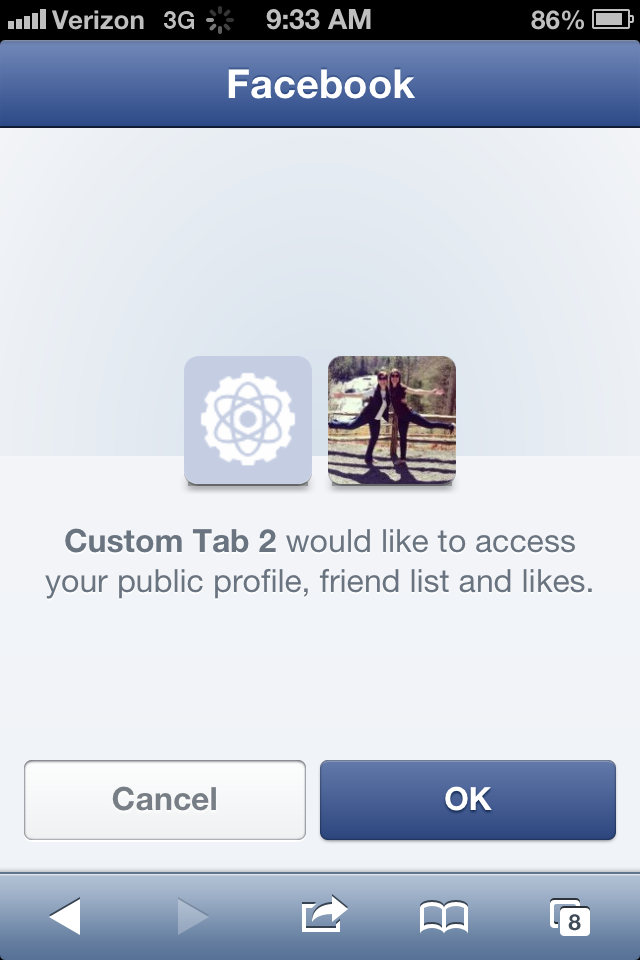Tap the Verizon carrier label
640x960 pixels.
[x=98, y=20]
